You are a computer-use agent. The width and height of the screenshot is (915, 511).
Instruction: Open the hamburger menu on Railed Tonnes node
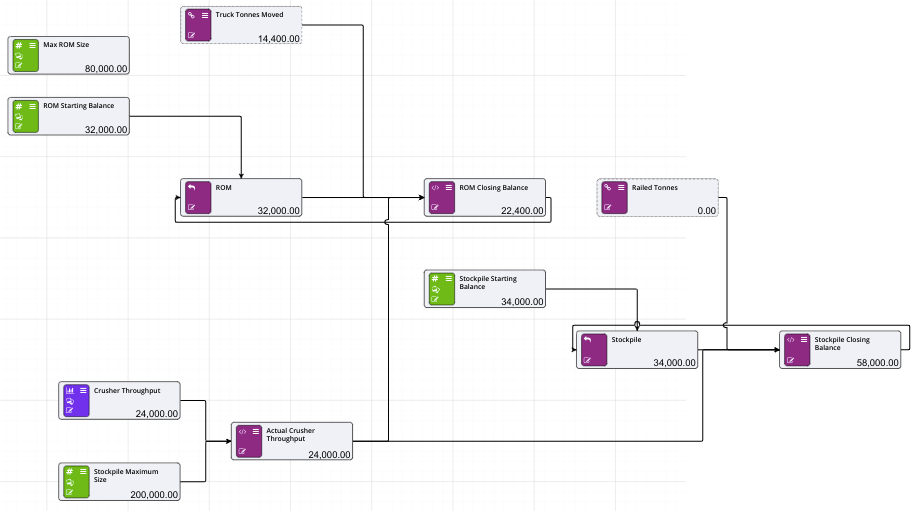[x=620, y=188]
